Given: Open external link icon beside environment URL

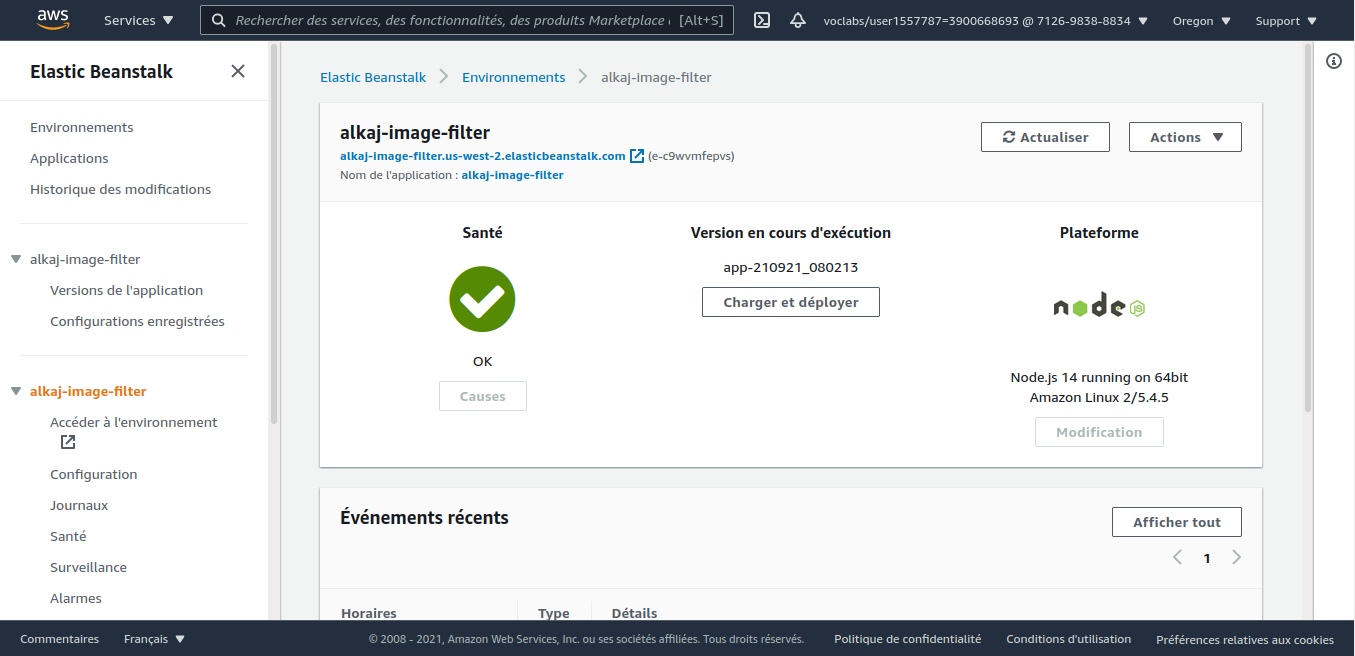Looking at the screenshot, I should (x=637, y=156).
